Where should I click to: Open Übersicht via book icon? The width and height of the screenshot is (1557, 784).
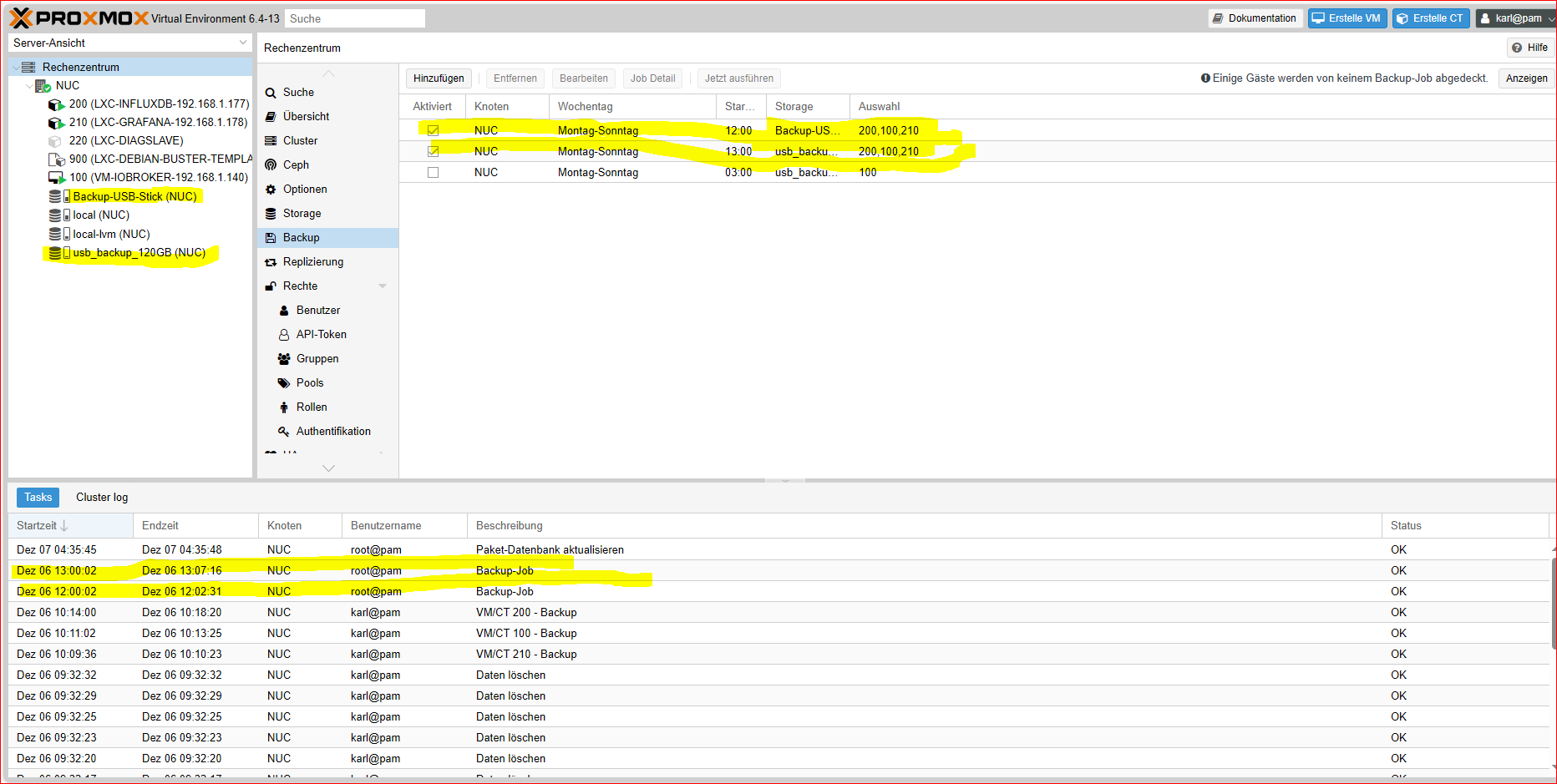click(271, 117)
